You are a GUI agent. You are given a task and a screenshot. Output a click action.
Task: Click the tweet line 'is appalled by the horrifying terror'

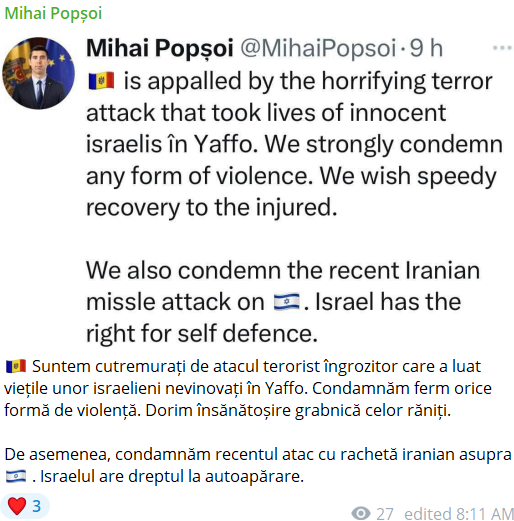(308, 81)
